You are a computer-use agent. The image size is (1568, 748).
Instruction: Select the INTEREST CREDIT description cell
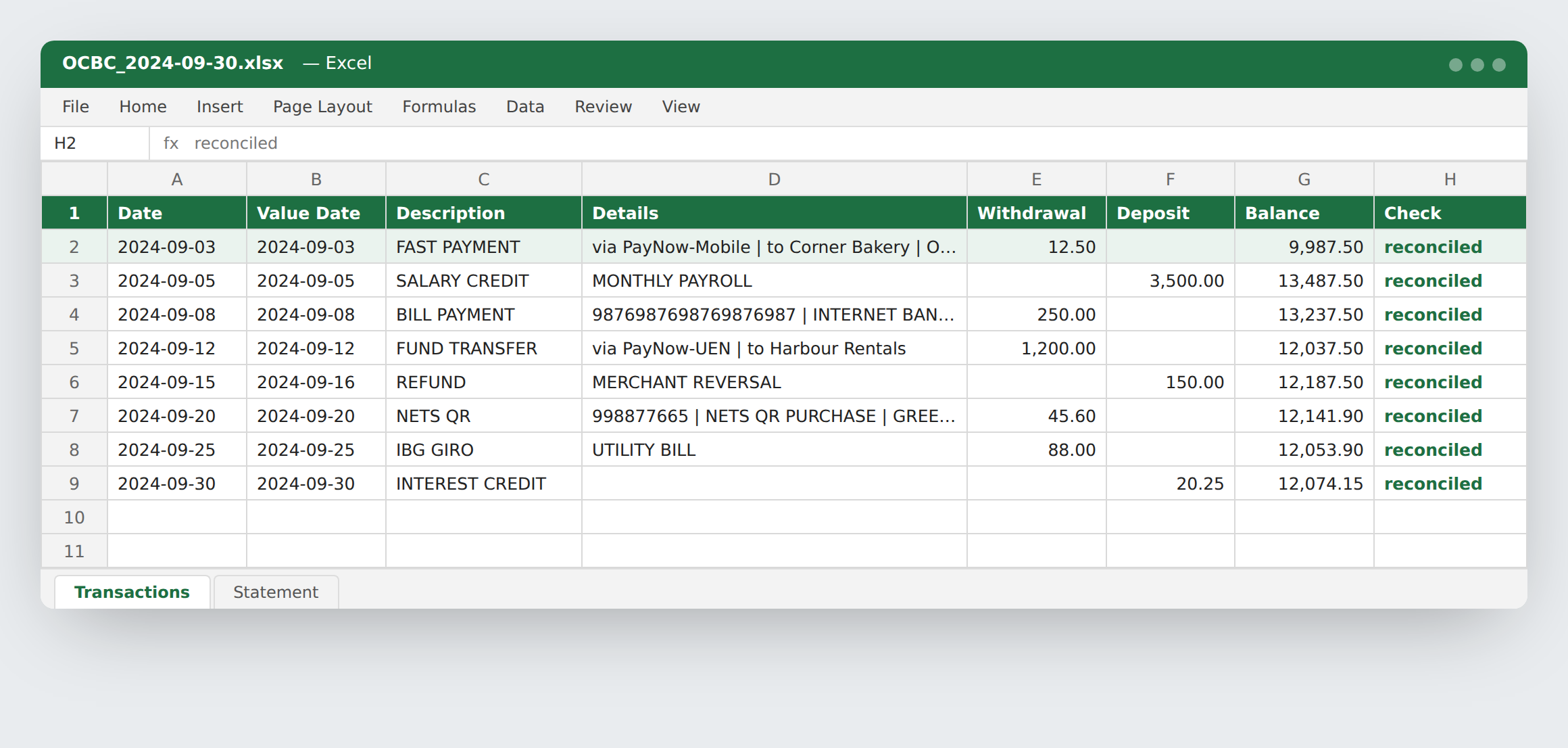(484, 484)
